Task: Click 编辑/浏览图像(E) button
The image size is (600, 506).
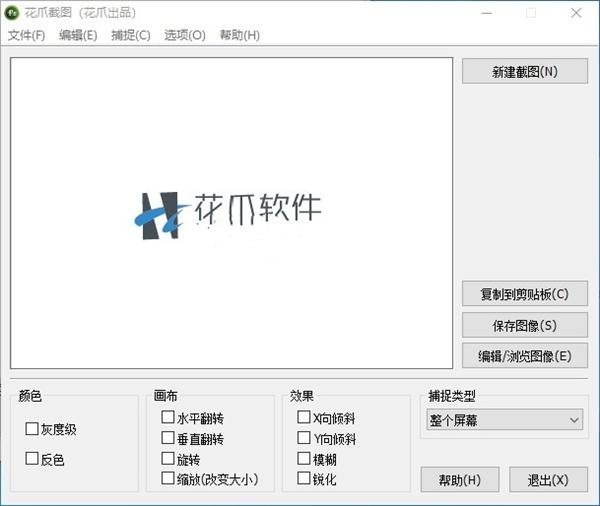Action: tap(525, 356)
